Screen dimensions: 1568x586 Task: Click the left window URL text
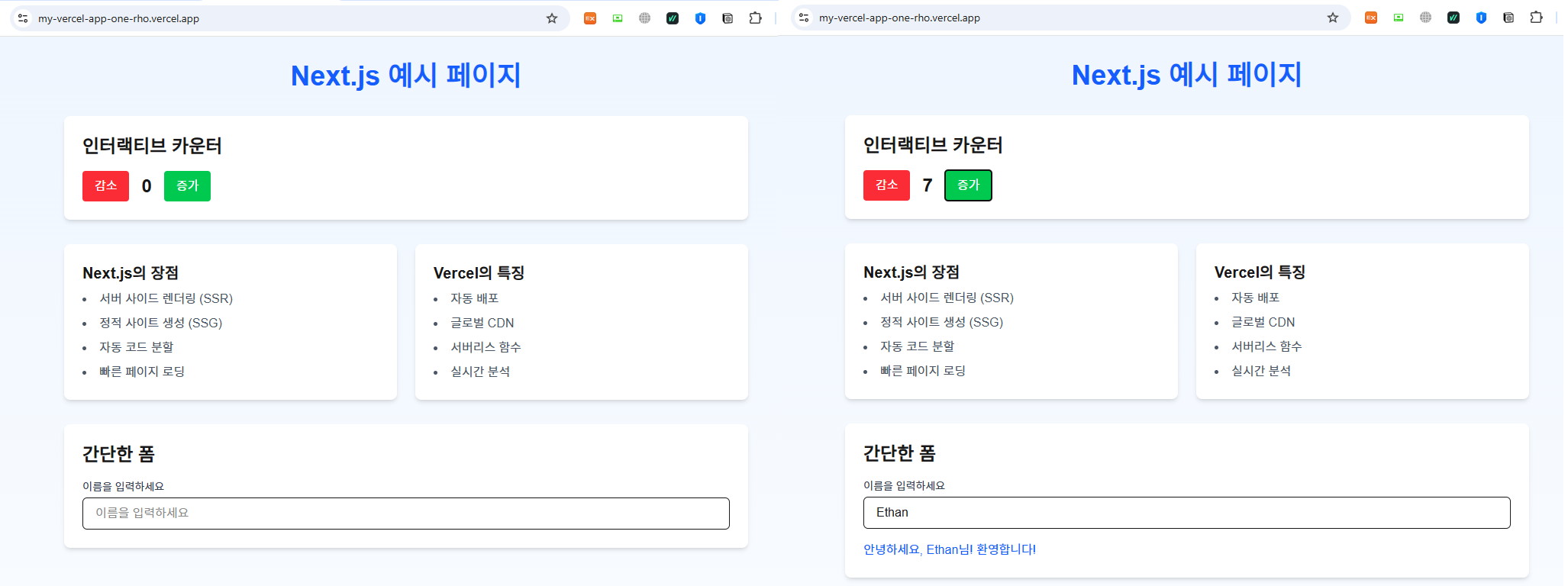coord(118,18)
